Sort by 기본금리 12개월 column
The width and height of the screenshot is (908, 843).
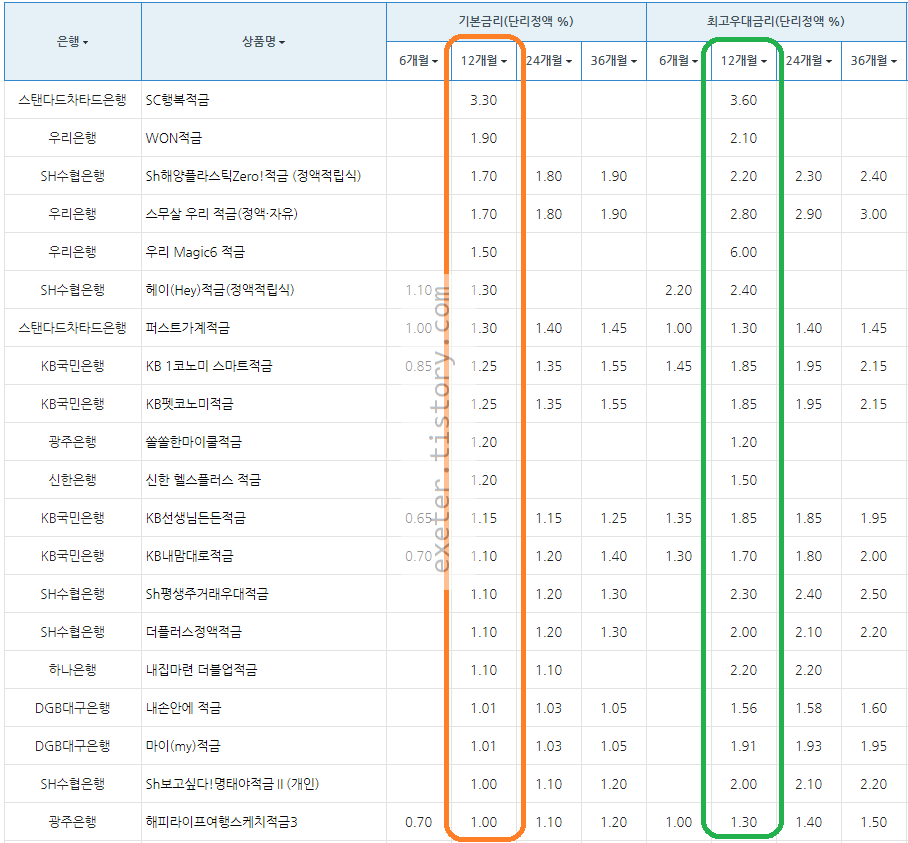pyautogui.click(x=484, y=60)
